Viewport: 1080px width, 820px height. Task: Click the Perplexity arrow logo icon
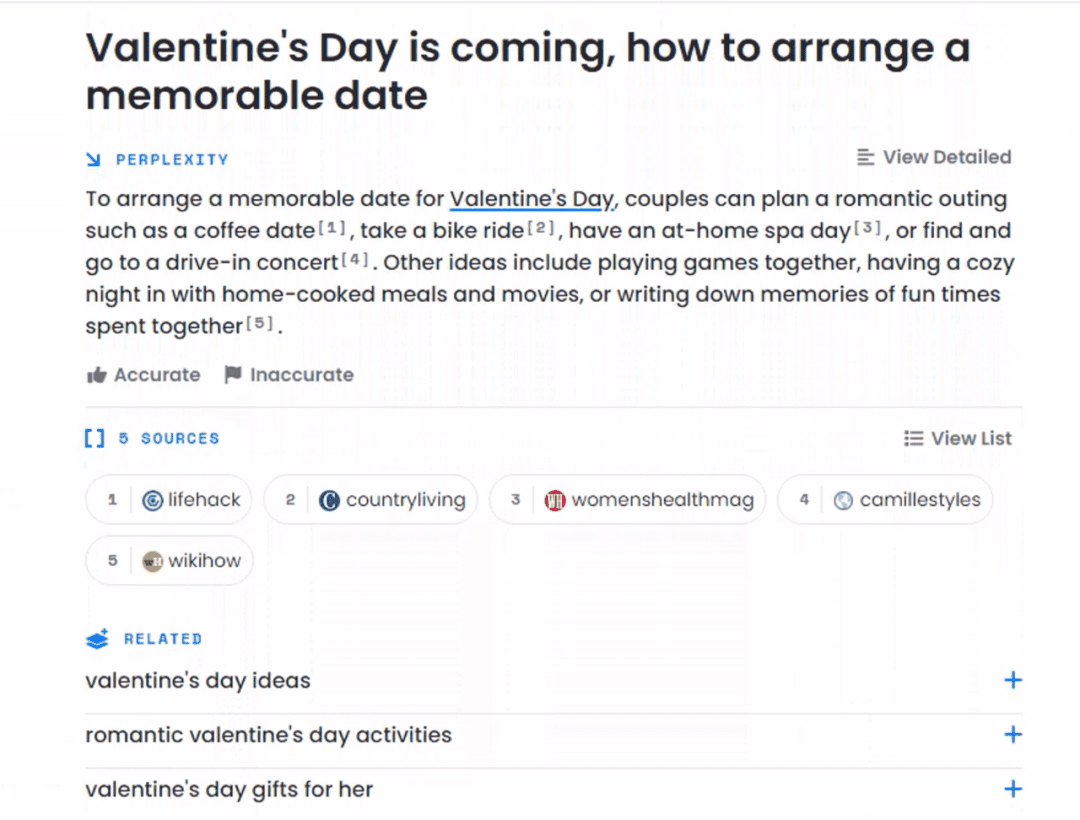94,159
